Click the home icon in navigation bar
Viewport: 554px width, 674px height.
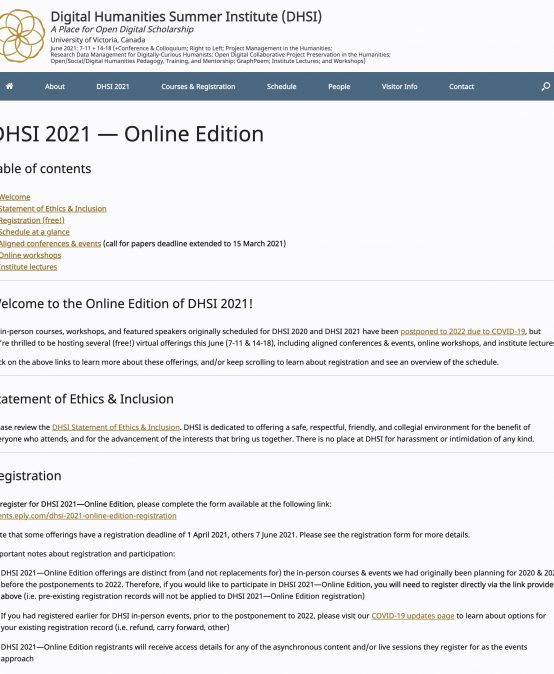pyautogui.click(x=9, y=86)
